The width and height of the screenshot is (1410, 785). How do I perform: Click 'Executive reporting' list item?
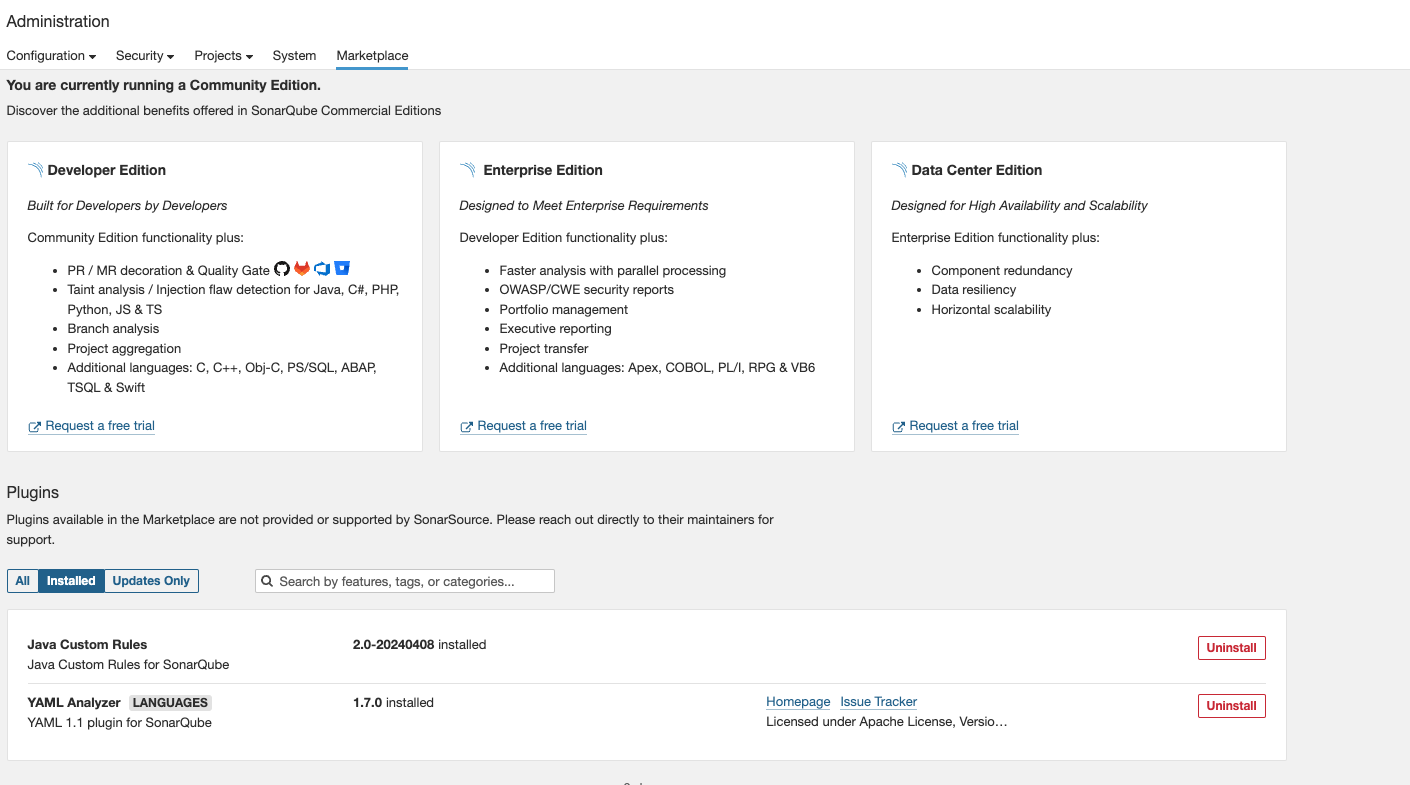click(555, 329)
